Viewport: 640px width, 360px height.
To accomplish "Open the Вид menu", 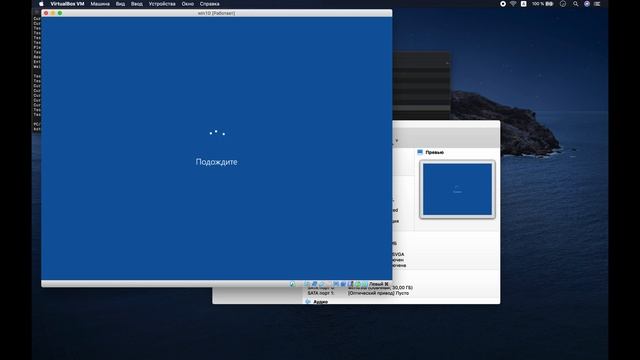I will pyautogui.click(x=120, y=4).
